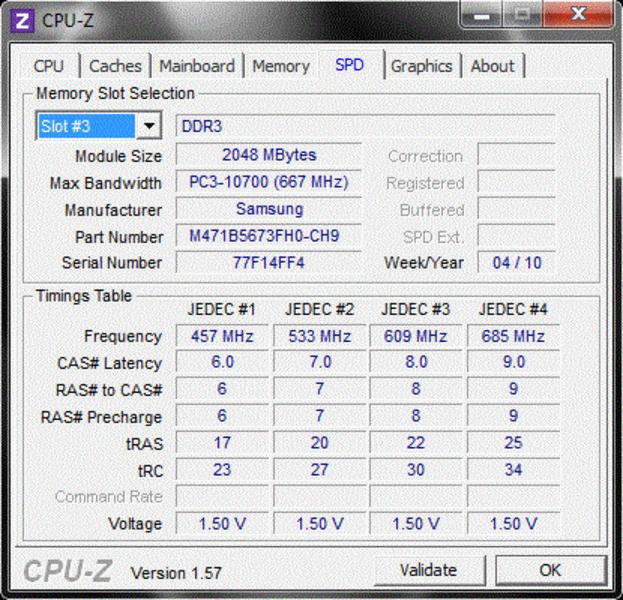The width and height of the screenshot is (623, 600).
Task: Click the JEDEC #1 Voltage 1.50 V cell
Action: pyautogui.click(x=222, y=524)
